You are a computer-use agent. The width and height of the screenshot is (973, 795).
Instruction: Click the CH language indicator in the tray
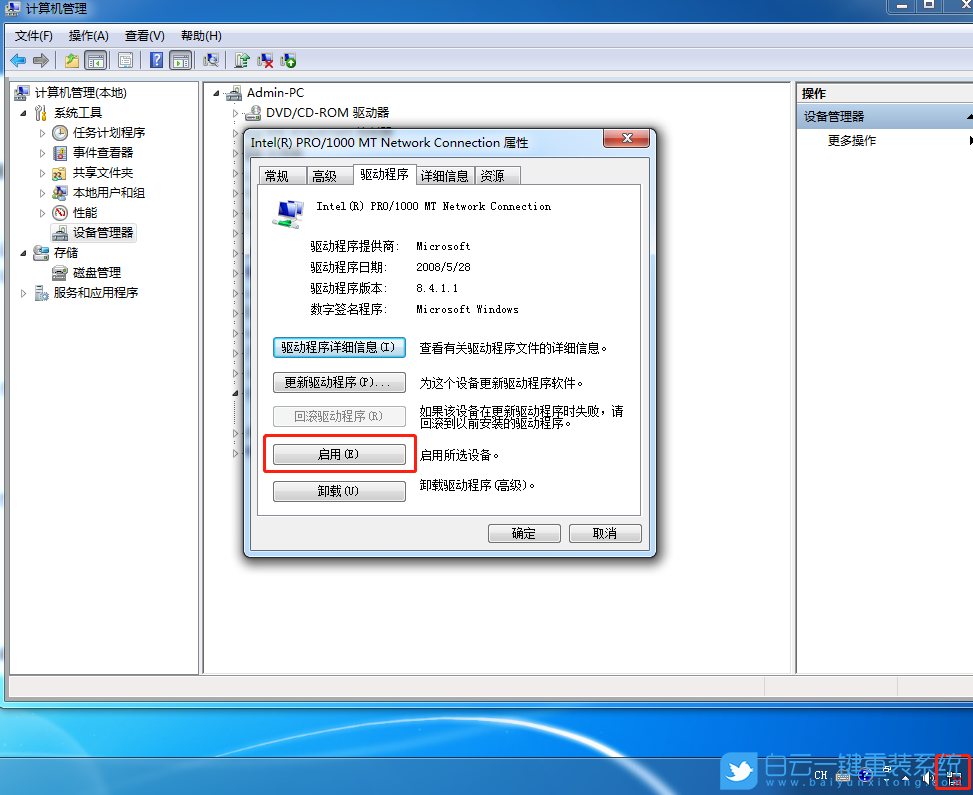(820, 775)
